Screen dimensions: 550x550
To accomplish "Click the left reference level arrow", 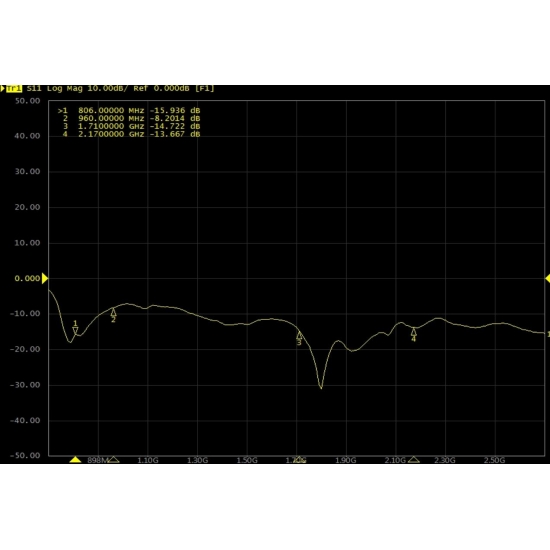I will coord(45,279).
